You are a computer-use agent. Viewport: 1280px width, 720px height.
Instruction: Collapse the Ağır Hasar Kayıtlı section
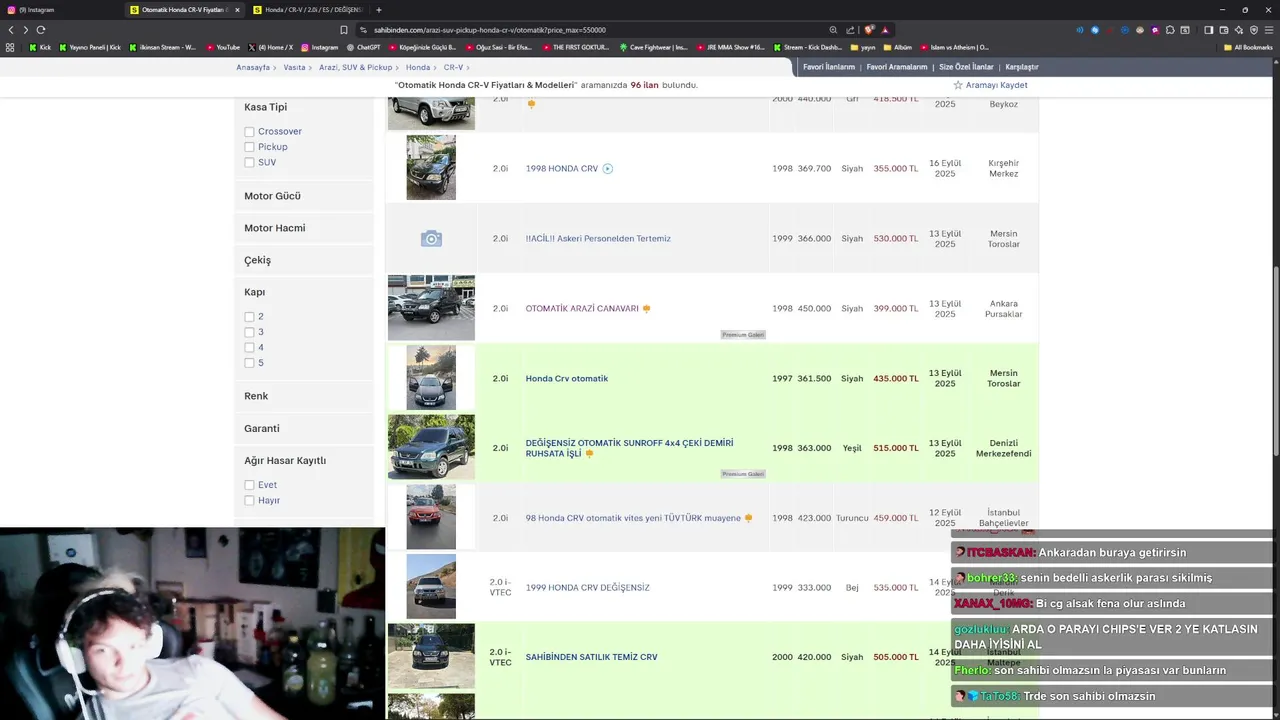pyautogui.click(x=285, y=461)
